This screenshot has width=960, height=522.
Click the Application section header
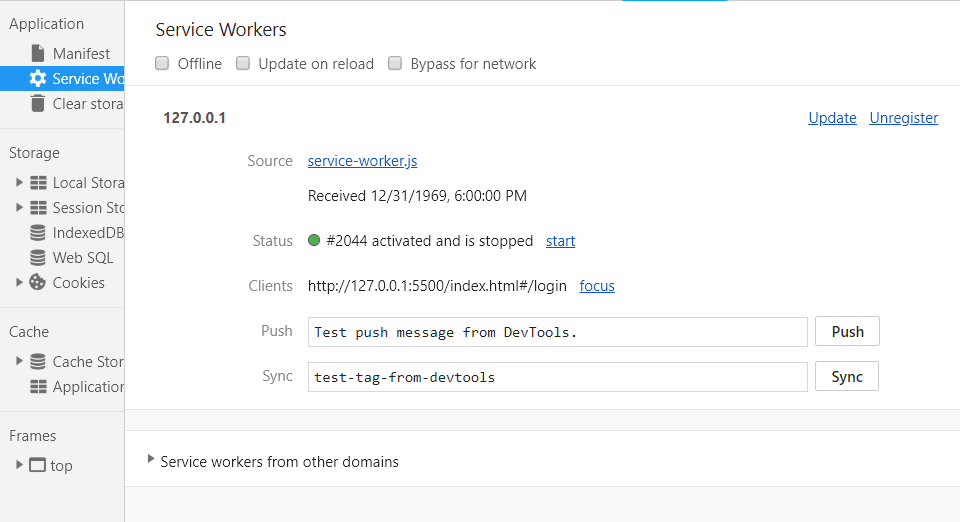coord(47,24)
